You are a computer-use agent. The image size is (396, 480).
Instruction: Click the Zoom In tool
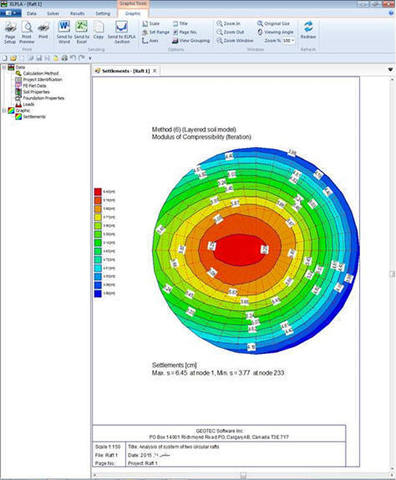pos(228,24)
